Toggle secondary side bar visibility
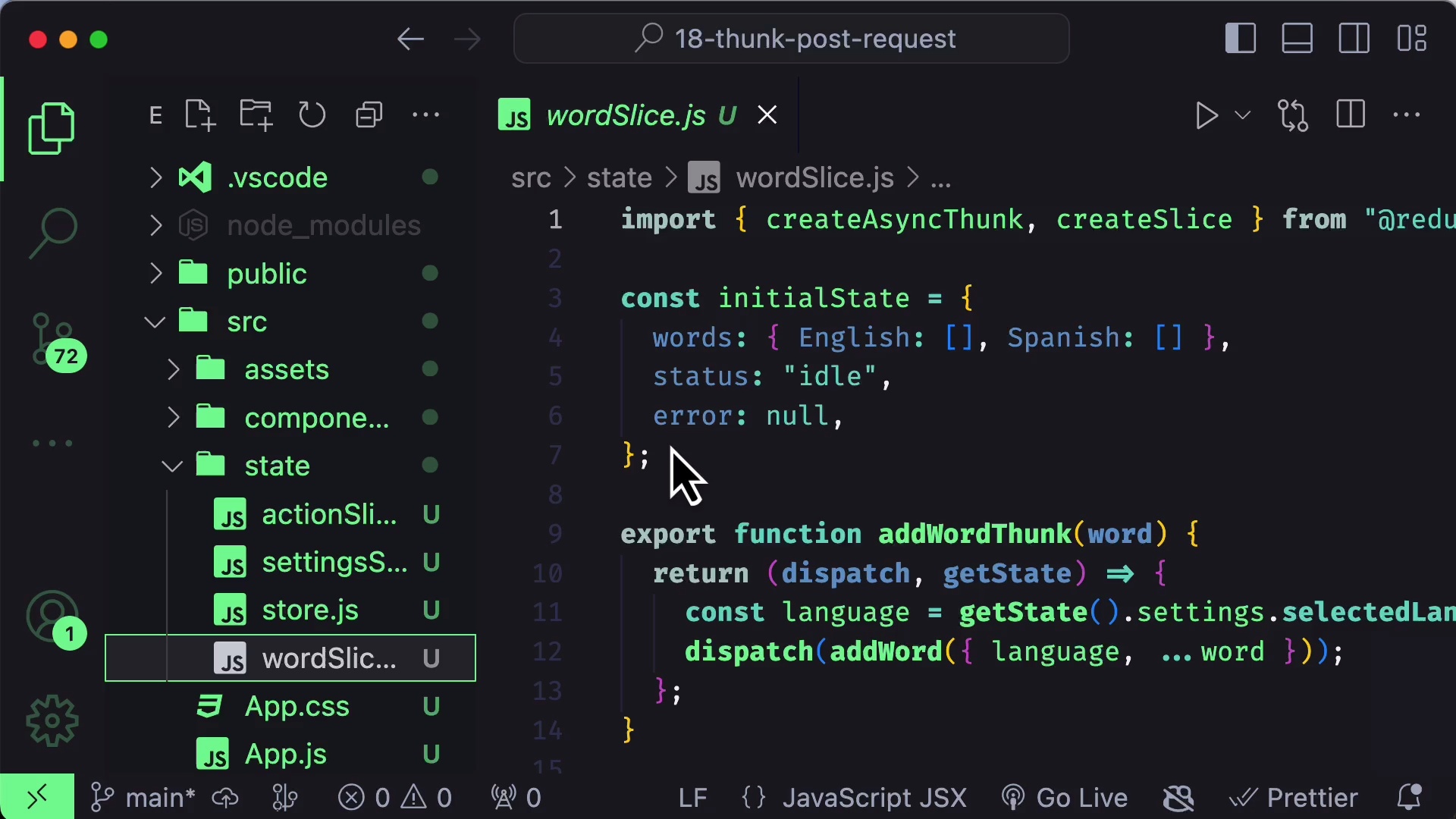Screen dimensions: 1456x819 click(1354, 39)
